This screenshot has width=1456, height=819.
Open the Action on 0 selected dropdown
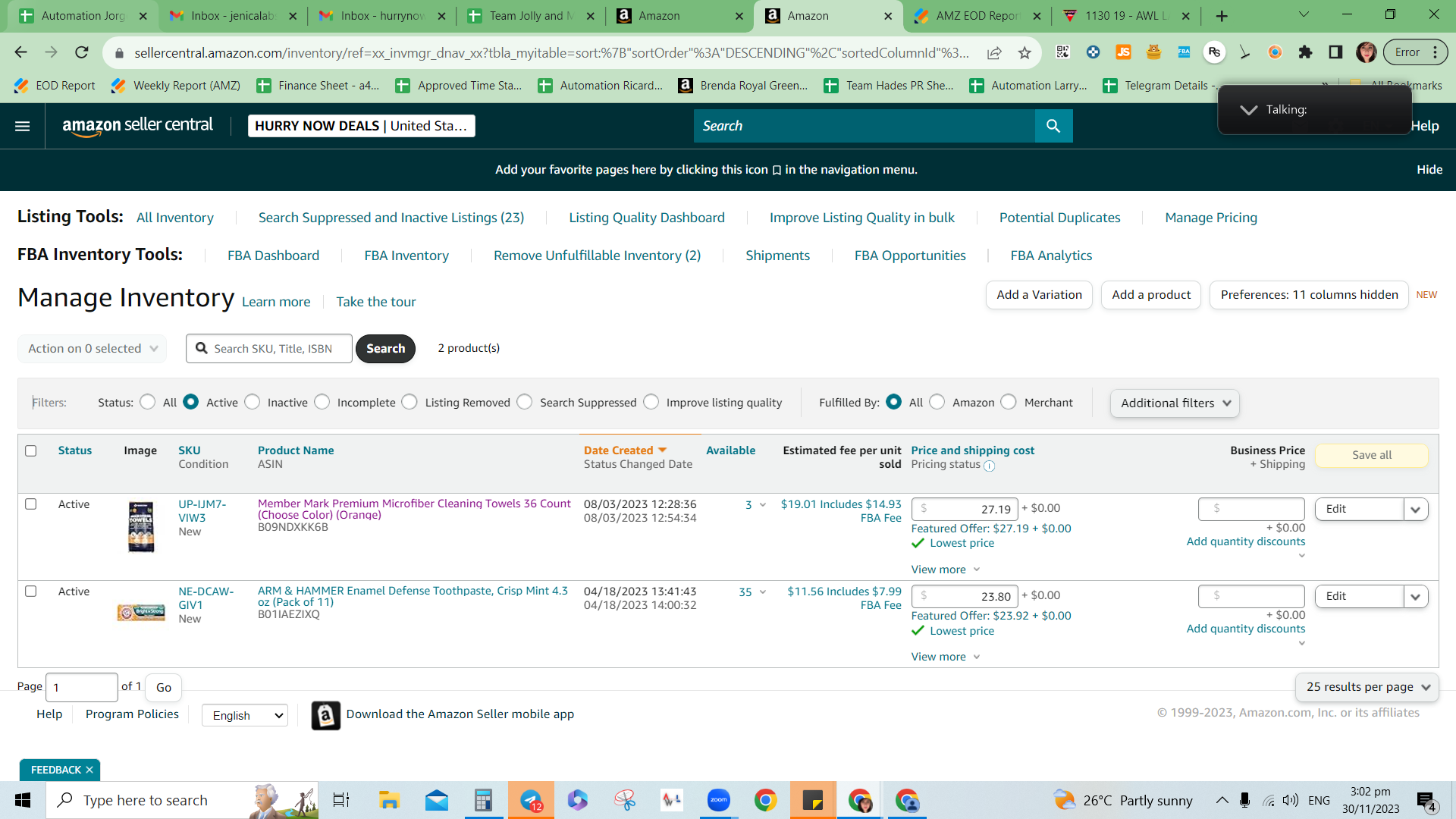(x=93, y=348)
